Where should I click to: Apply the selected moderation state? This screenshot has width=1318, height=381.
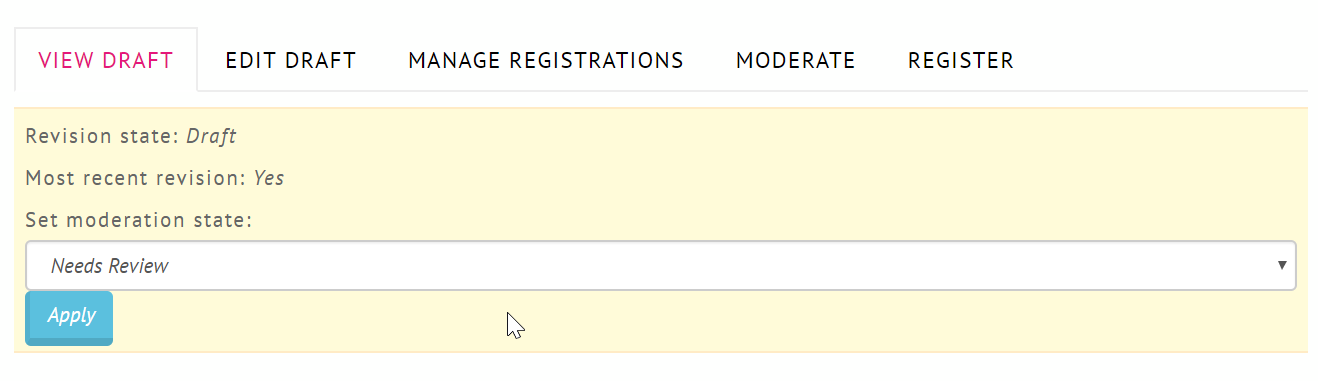[x=69, y=318]
